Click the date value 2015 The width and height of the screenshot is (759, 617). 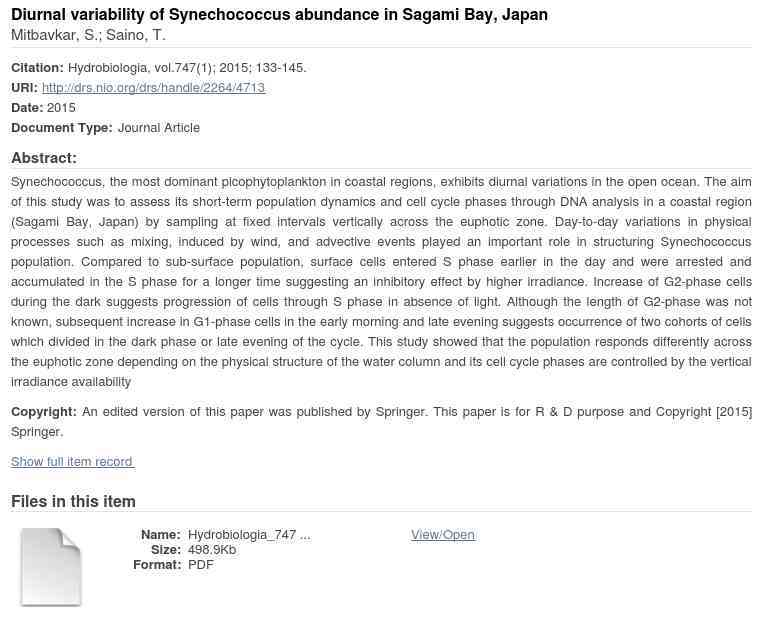click(x=61, y=108)
